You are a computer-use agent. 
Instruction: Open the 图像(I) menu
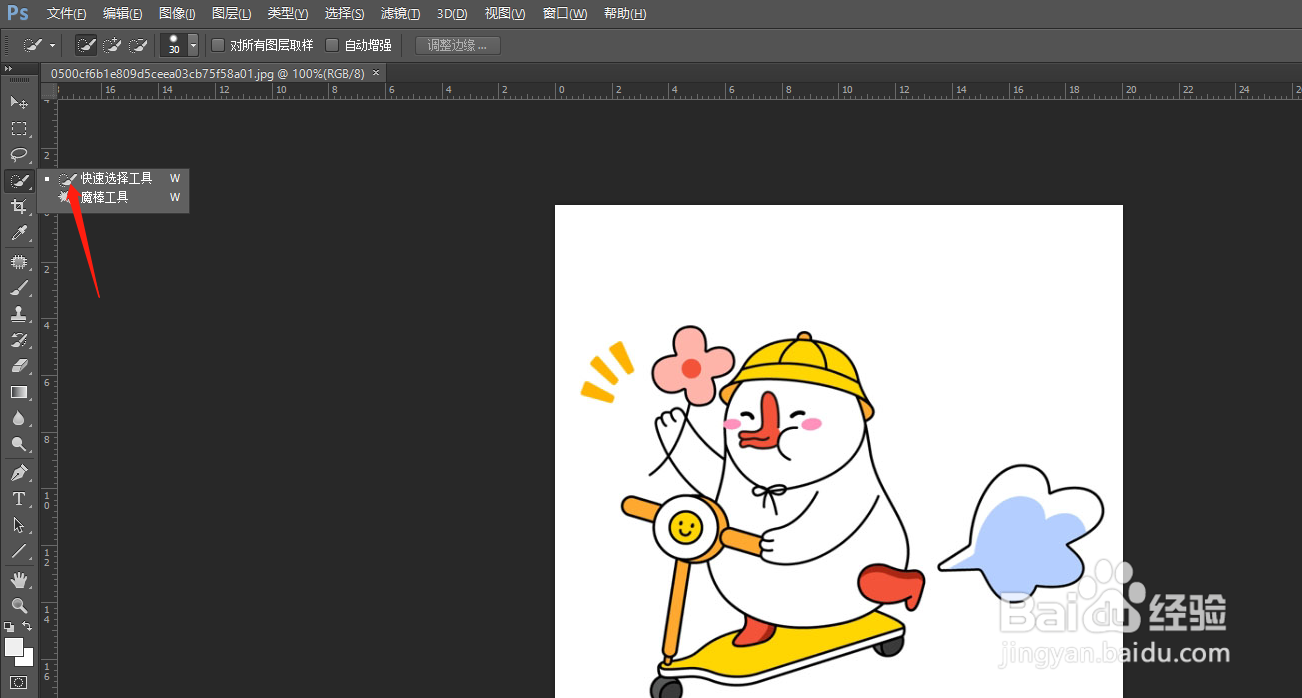click(177, 14)
